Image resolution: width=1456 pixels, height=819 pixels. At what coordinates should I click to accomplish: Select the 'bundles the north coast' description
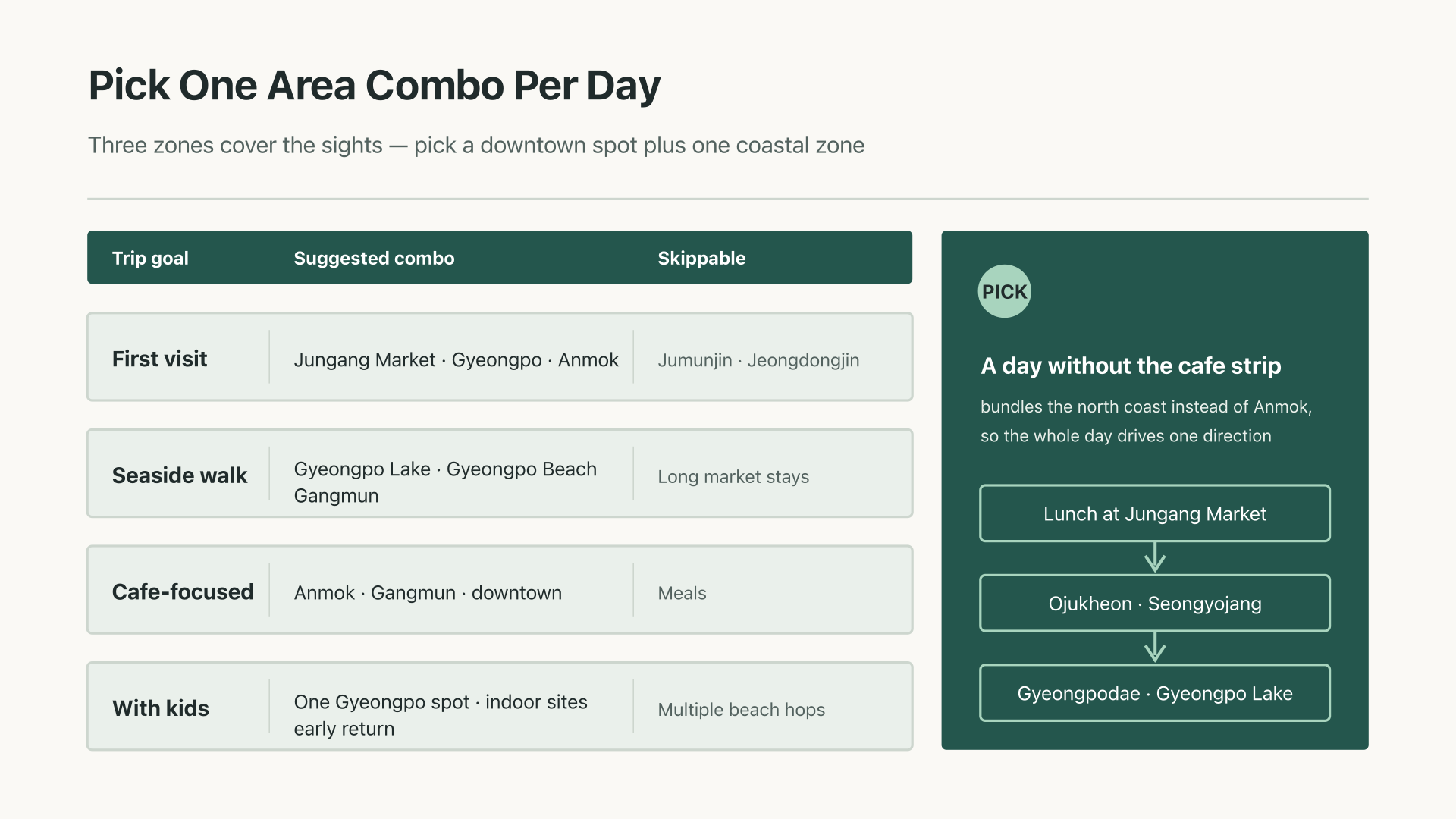tap(1146, 421)
